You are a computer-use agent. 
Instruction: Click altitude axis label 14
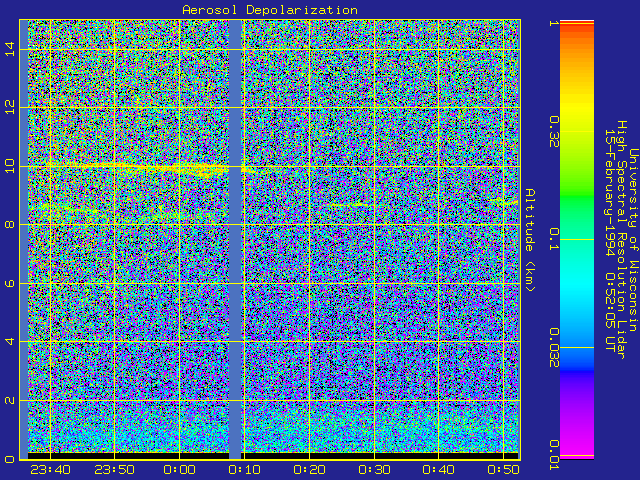pos(9,49)
